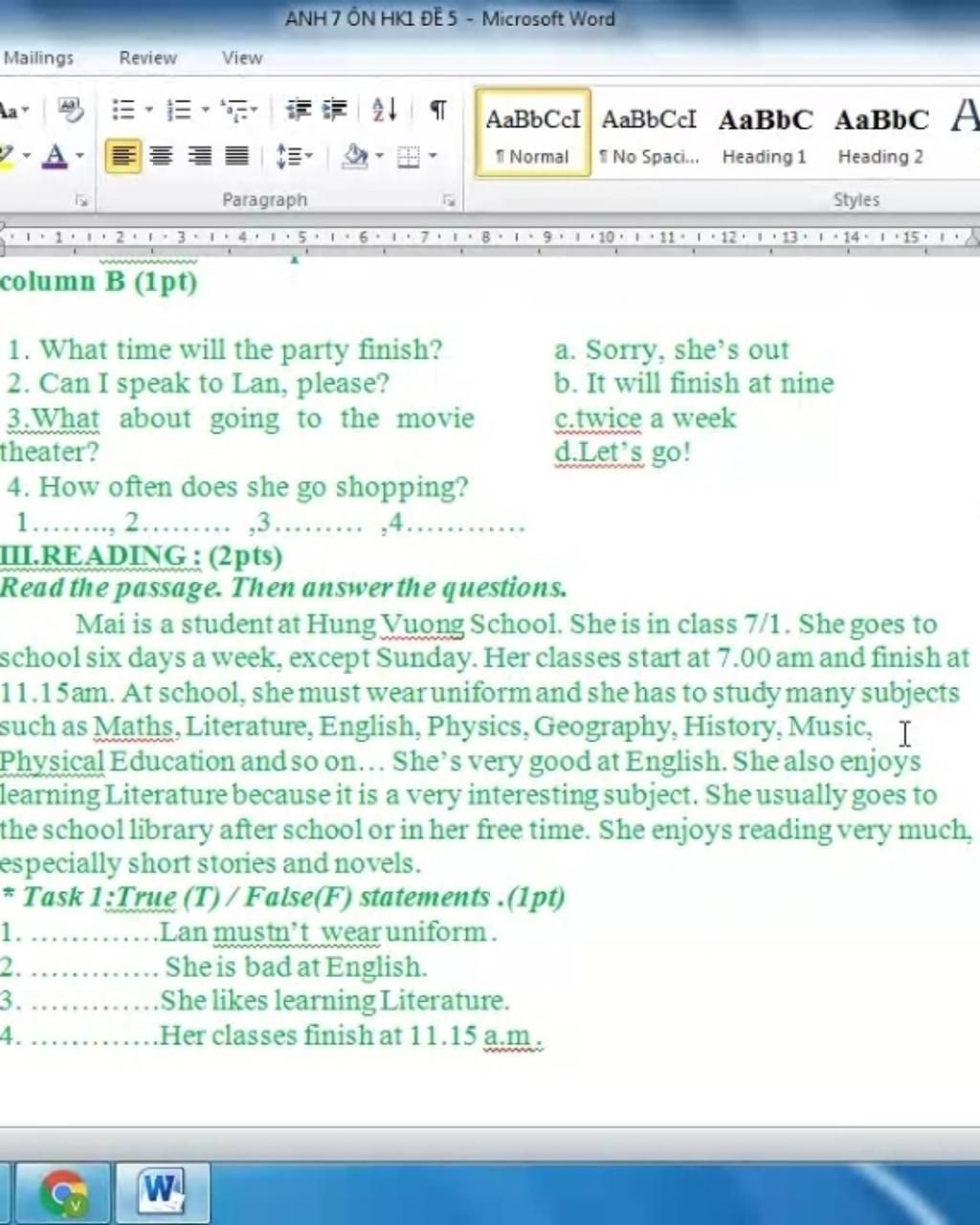This screenshot has height=1225, width=980.
Task: Open the Mailings ribbon tab
Action: pyautogui.click(x=38, y=57)
